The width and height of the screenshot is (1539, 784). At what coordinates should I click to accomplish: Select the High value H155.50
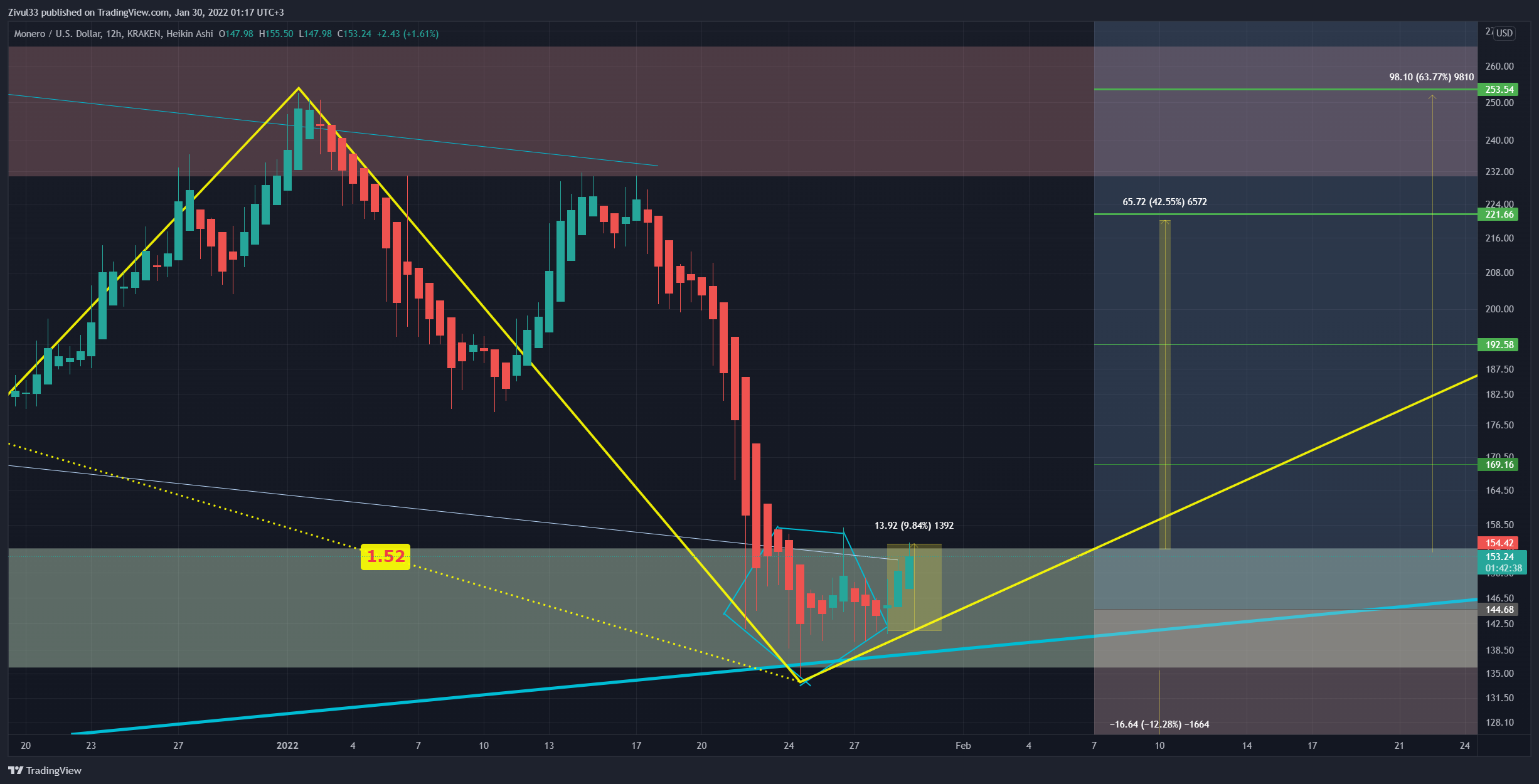coord(276,34)
